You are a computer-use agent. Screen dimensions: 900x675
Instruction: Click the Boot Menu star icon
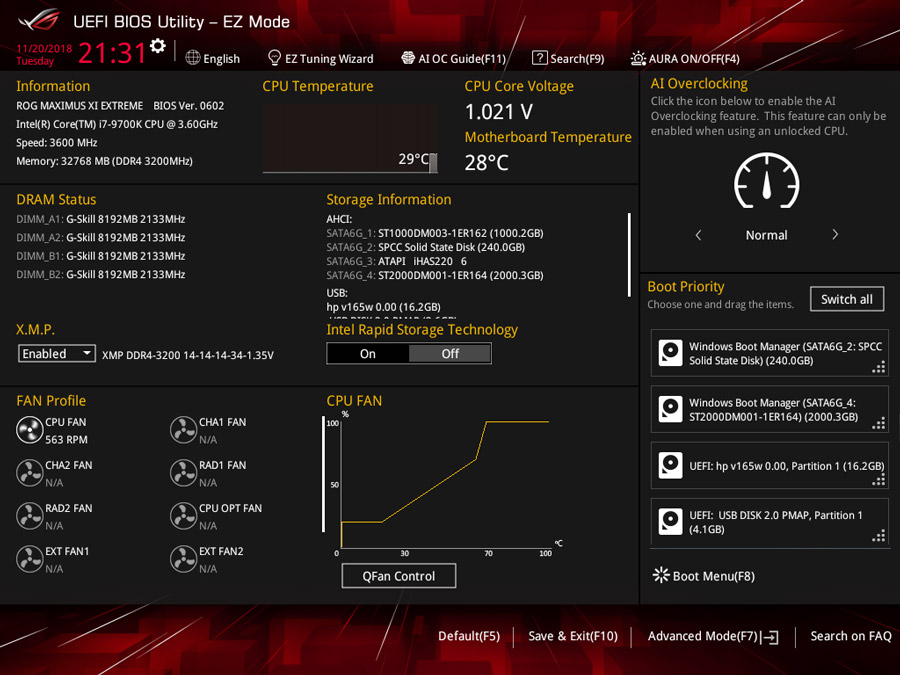click(661, 575)
